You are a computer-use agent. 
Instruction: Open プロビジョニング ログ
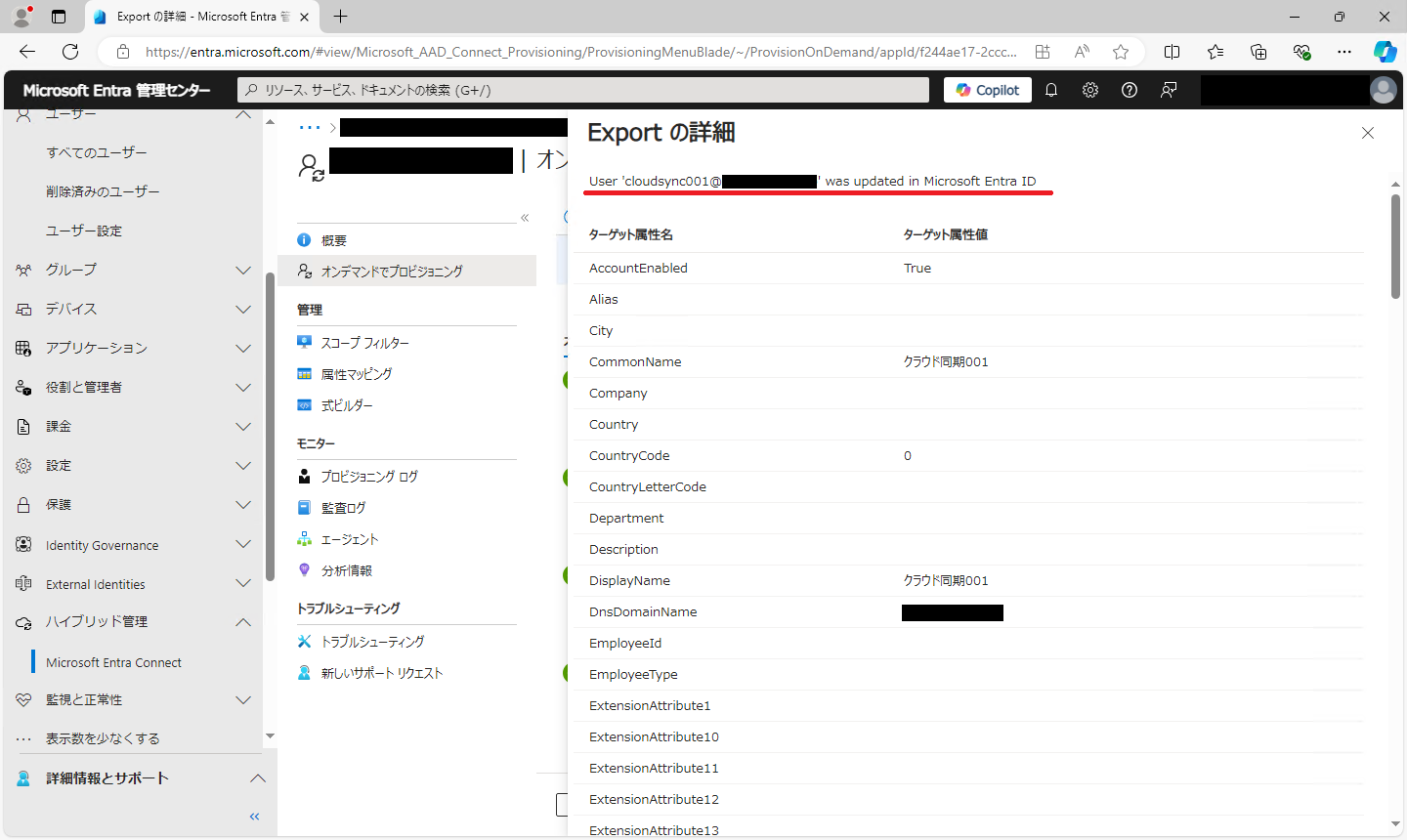tap(369, 477)
